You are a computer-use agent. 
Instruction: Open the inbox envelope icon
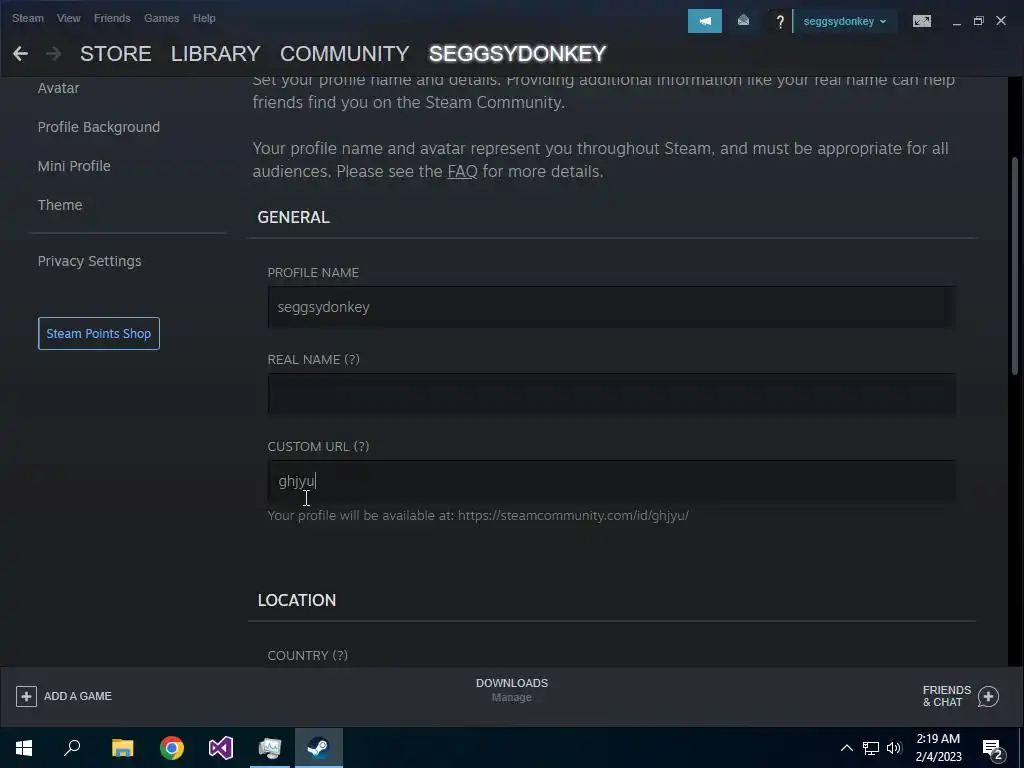point(743,21)
